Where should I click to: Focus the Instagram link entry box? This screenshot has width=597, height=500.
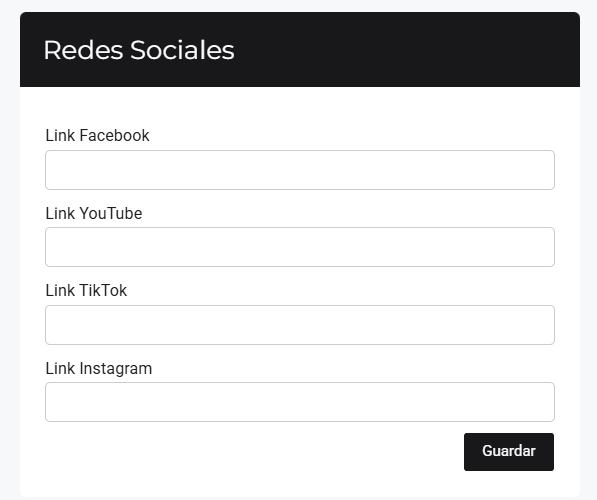tap(300, 402)
